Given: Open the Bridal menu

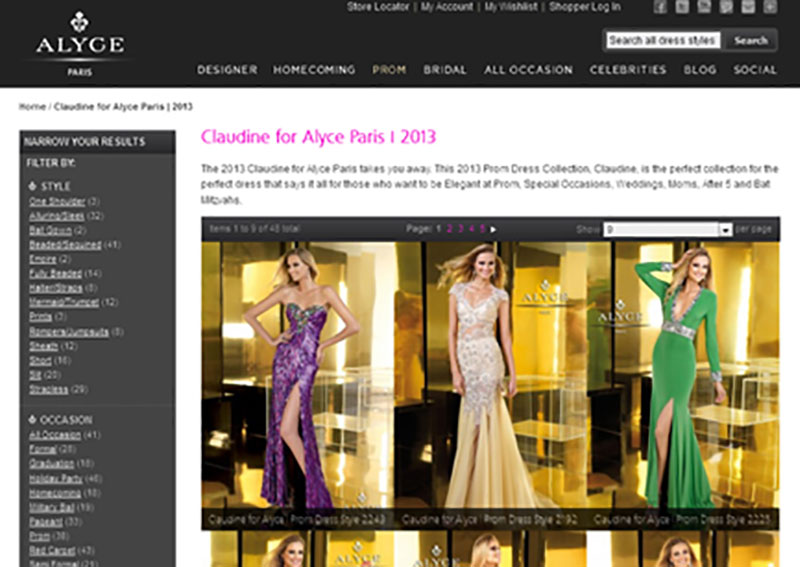Looking at the screenshot, I should 445,70.
